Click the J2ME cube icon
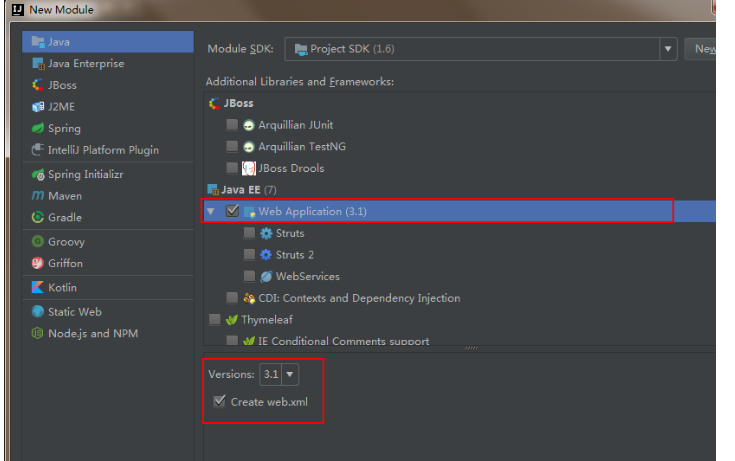This screenshot has height=461, width=735. tap(38, 106)
